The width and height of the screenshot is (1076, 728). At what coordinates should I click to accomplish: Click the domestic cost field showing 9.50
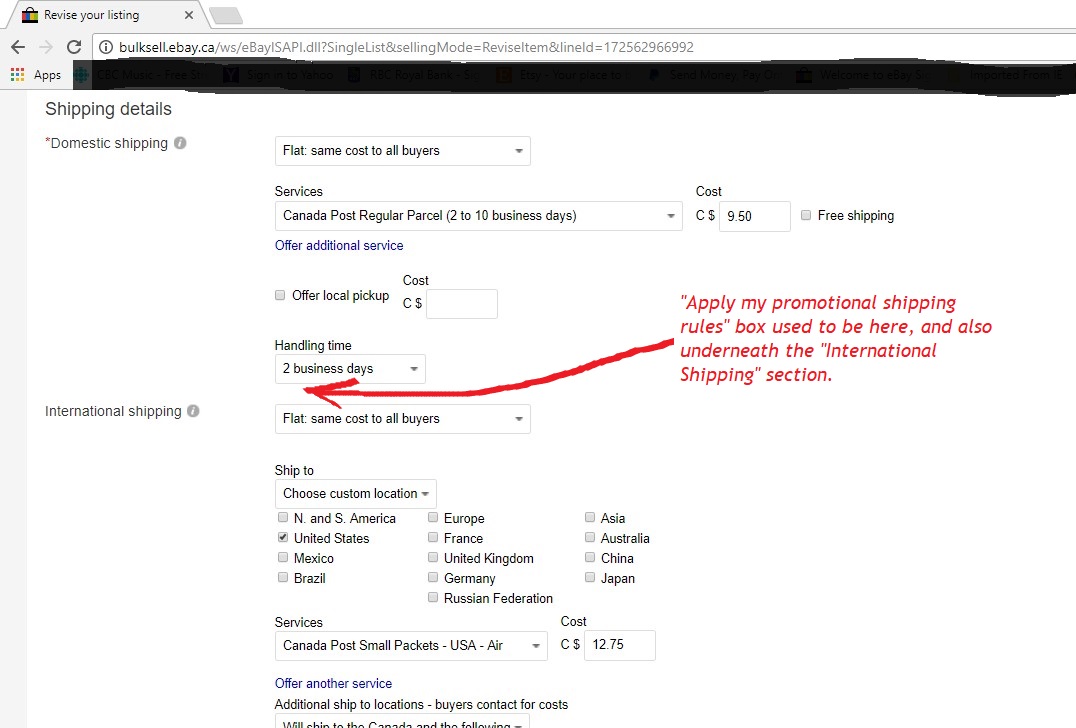tap(754, 216)
